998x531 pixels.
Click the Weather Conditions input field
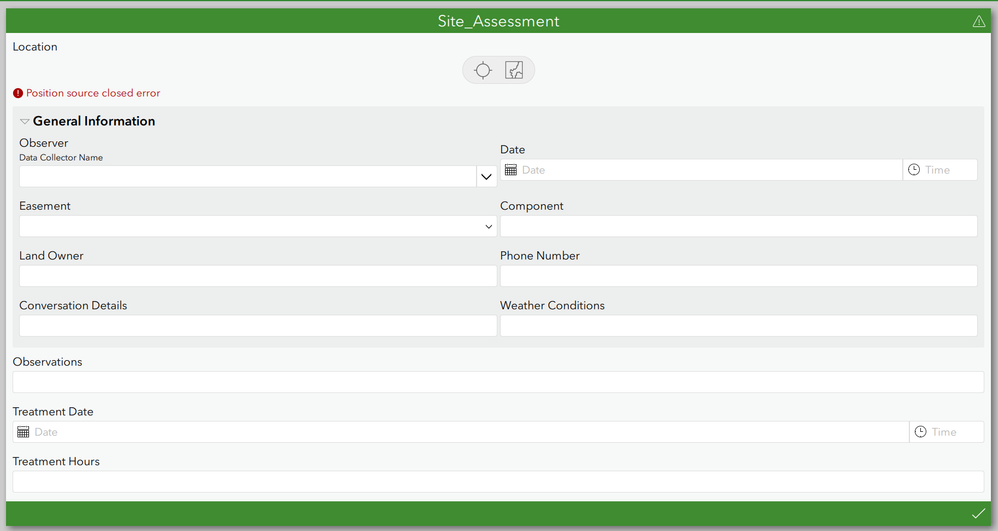pos(738,325)
